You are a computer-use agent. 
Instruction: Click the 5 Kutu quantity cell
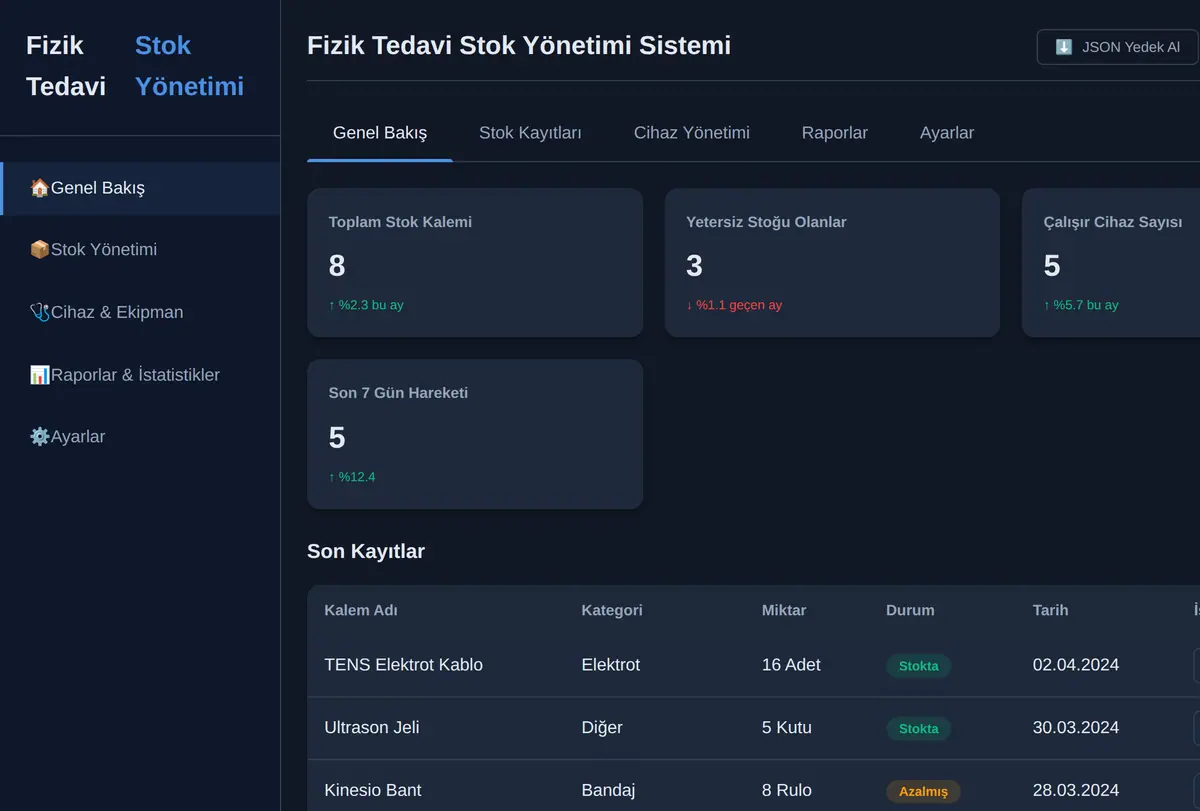click(x=787, y=728)
